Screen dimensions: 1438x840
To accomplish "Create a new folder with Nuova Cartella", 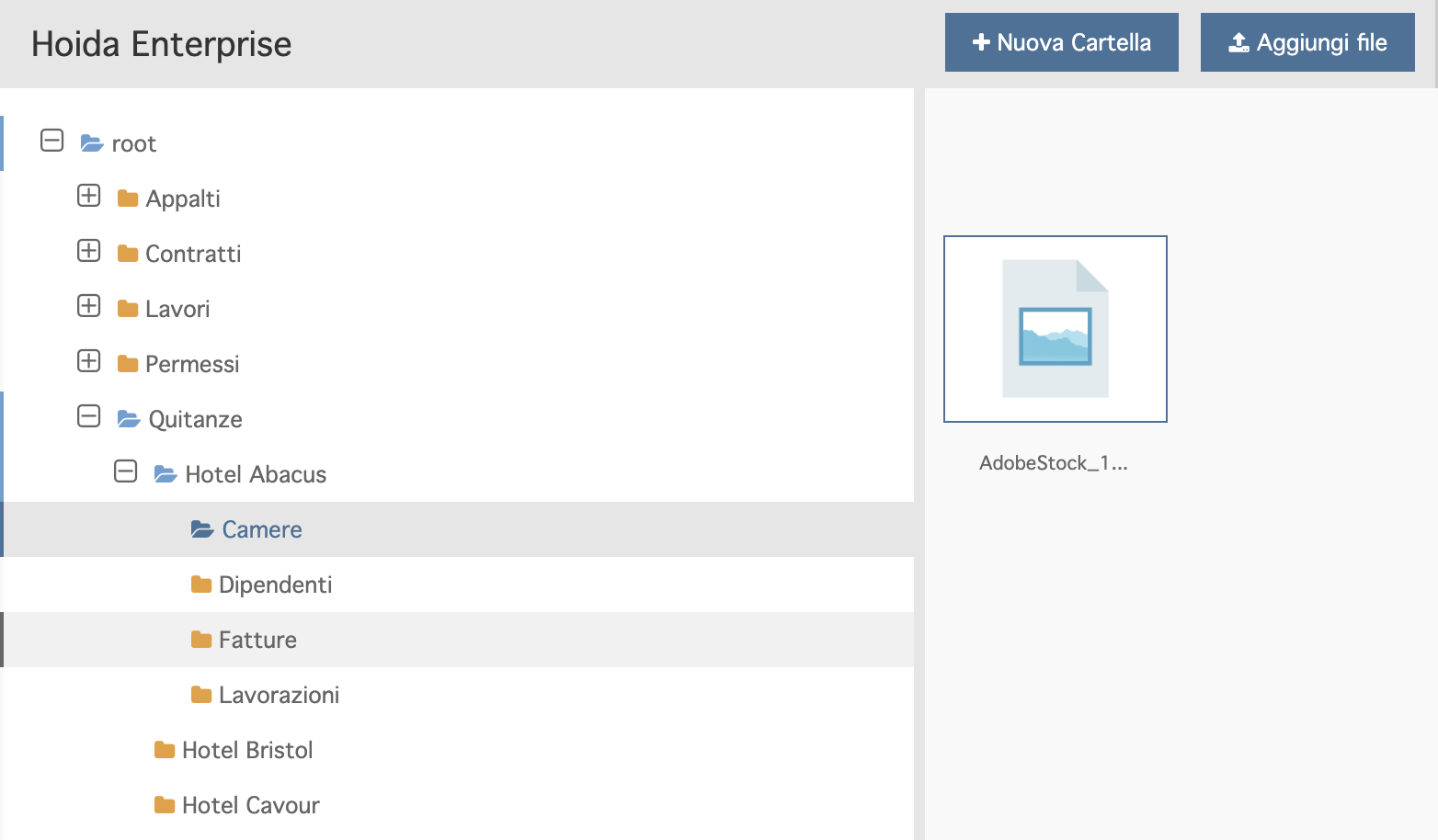I will point(1062,42).
